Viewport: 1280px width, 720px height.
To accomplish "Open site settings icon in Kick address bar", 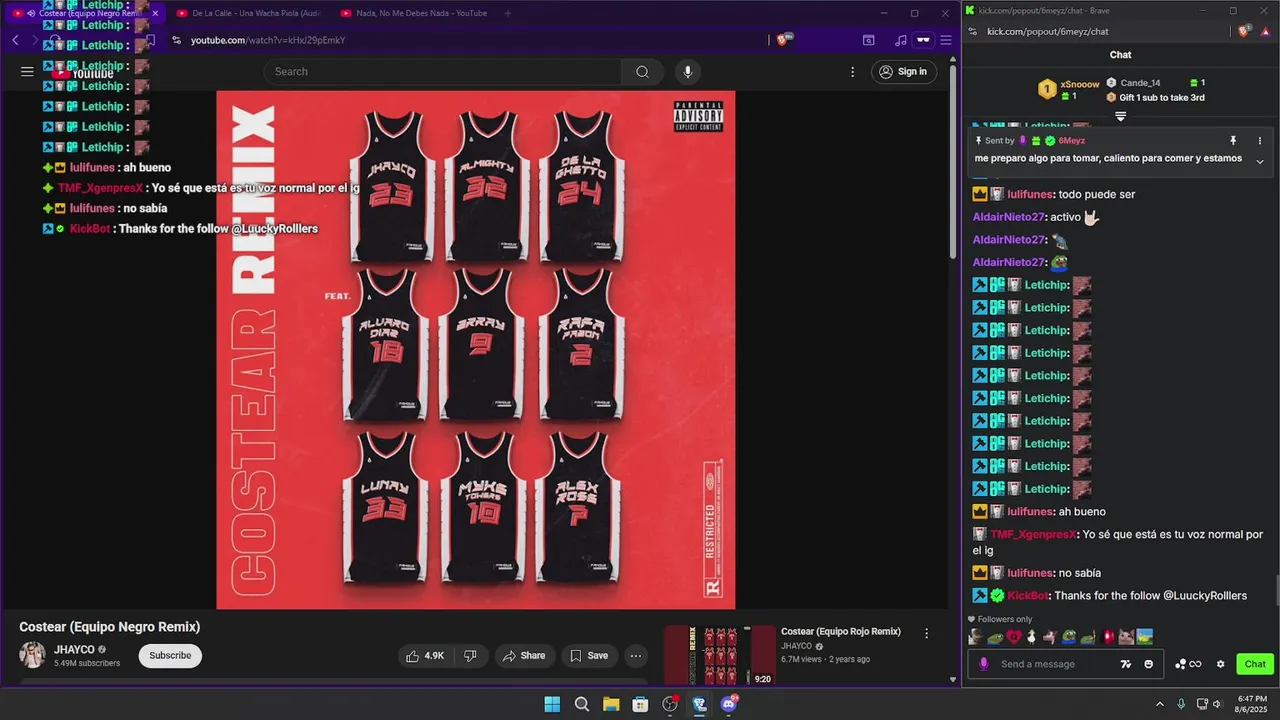I will [973, 31].
